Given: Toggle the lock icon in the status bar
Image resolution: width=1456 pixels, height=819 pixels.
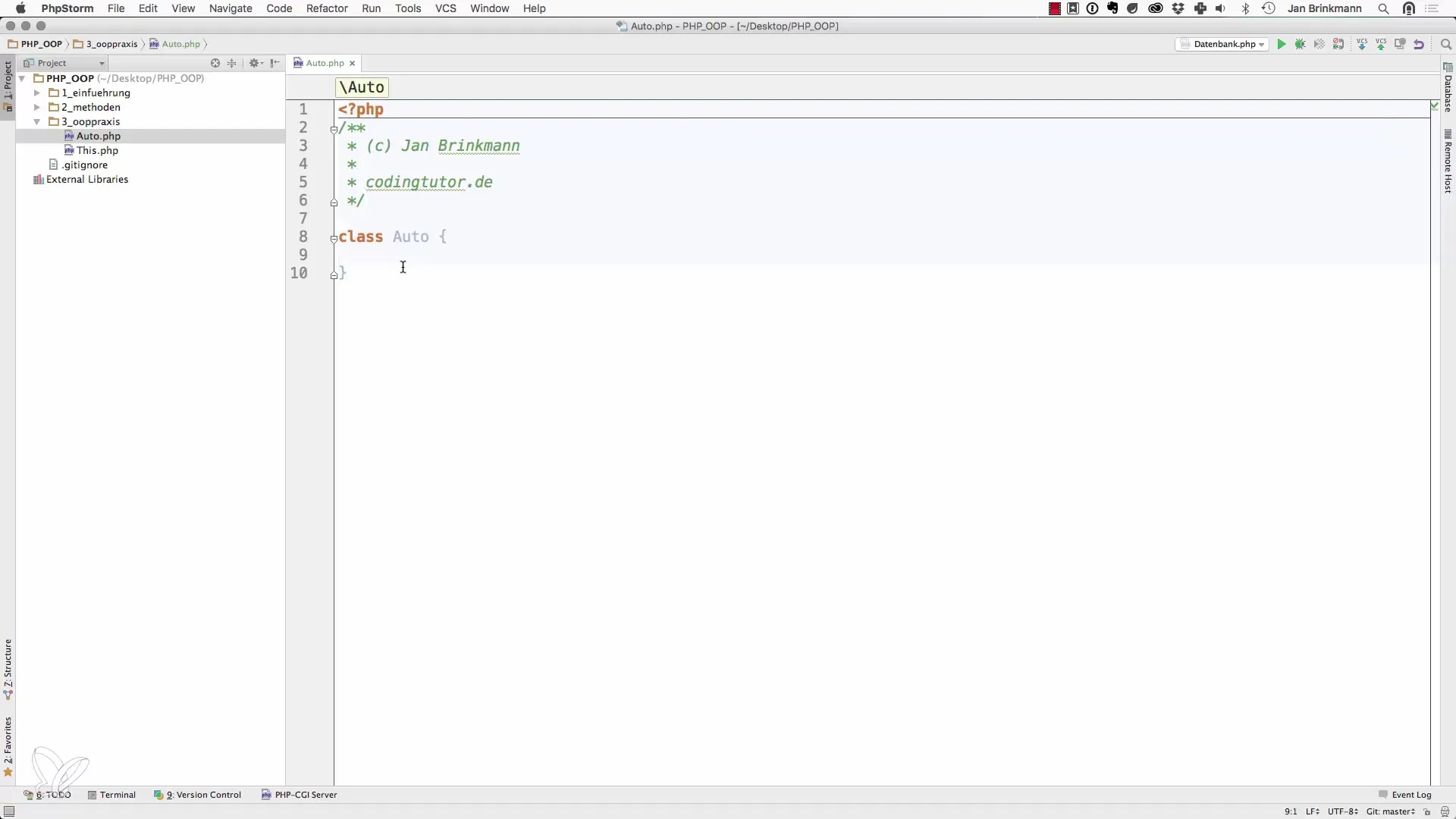Looking at the screenshot, I should 1427,811.
